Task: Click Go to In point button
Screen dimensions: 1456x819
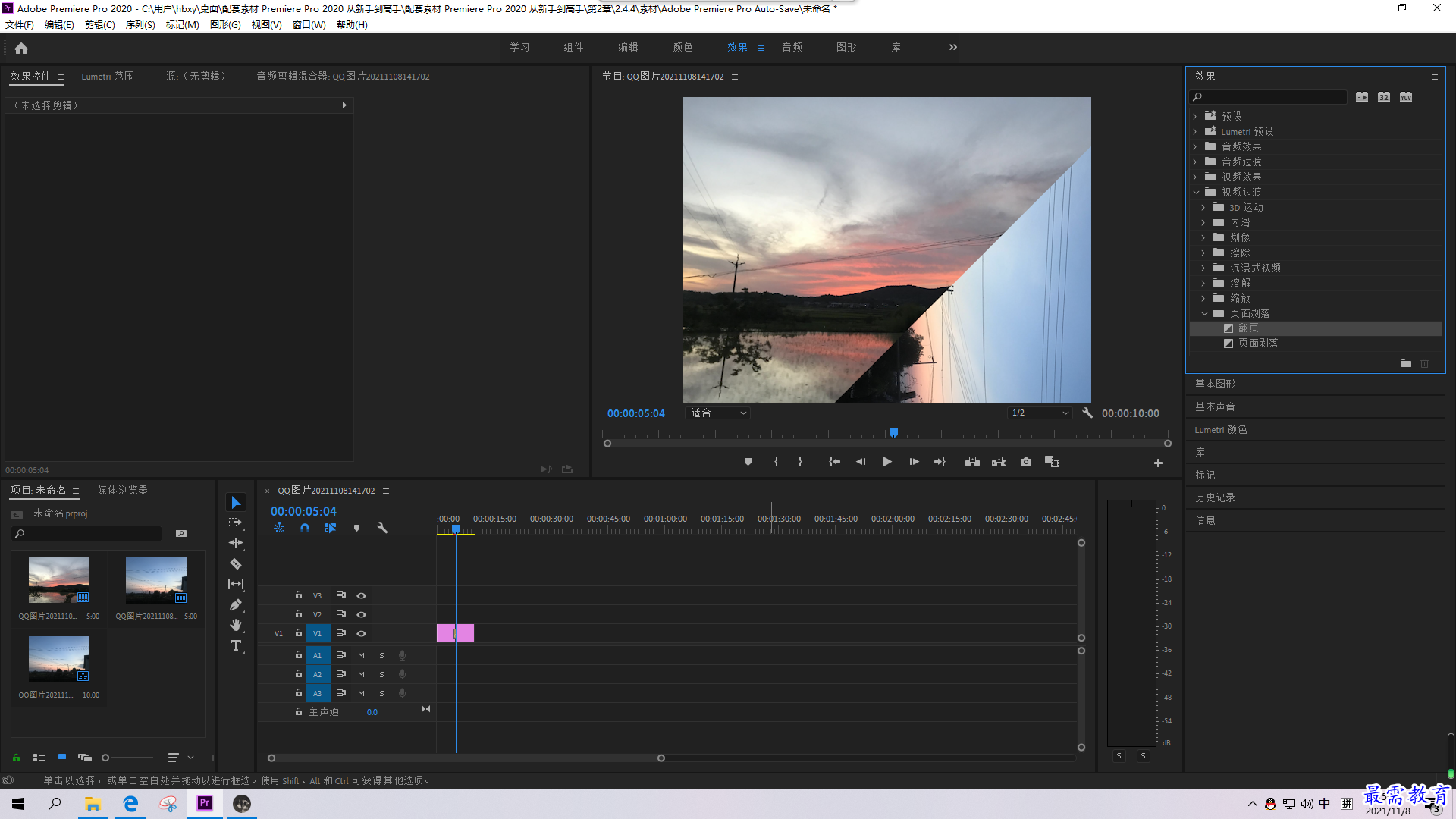Action: [834, 462]
